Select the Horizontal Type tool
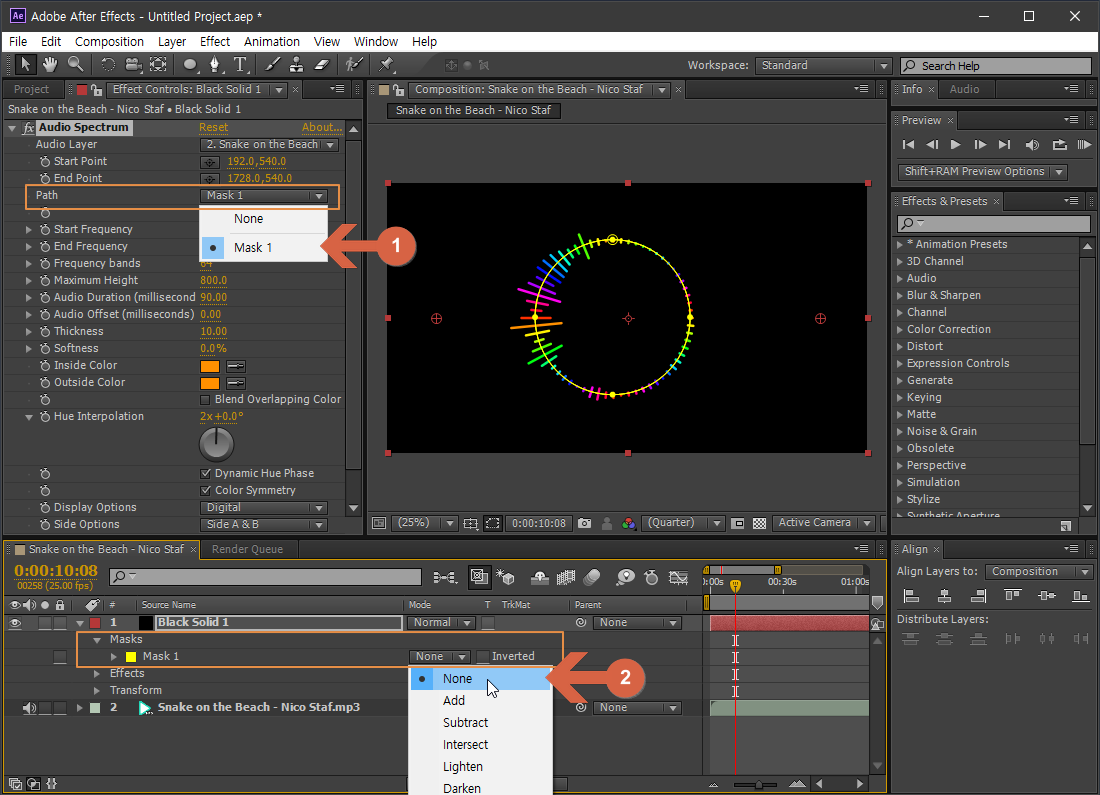Image resolution: width=1100 pixels, height=795 pixels. click(x=240, y=65)
